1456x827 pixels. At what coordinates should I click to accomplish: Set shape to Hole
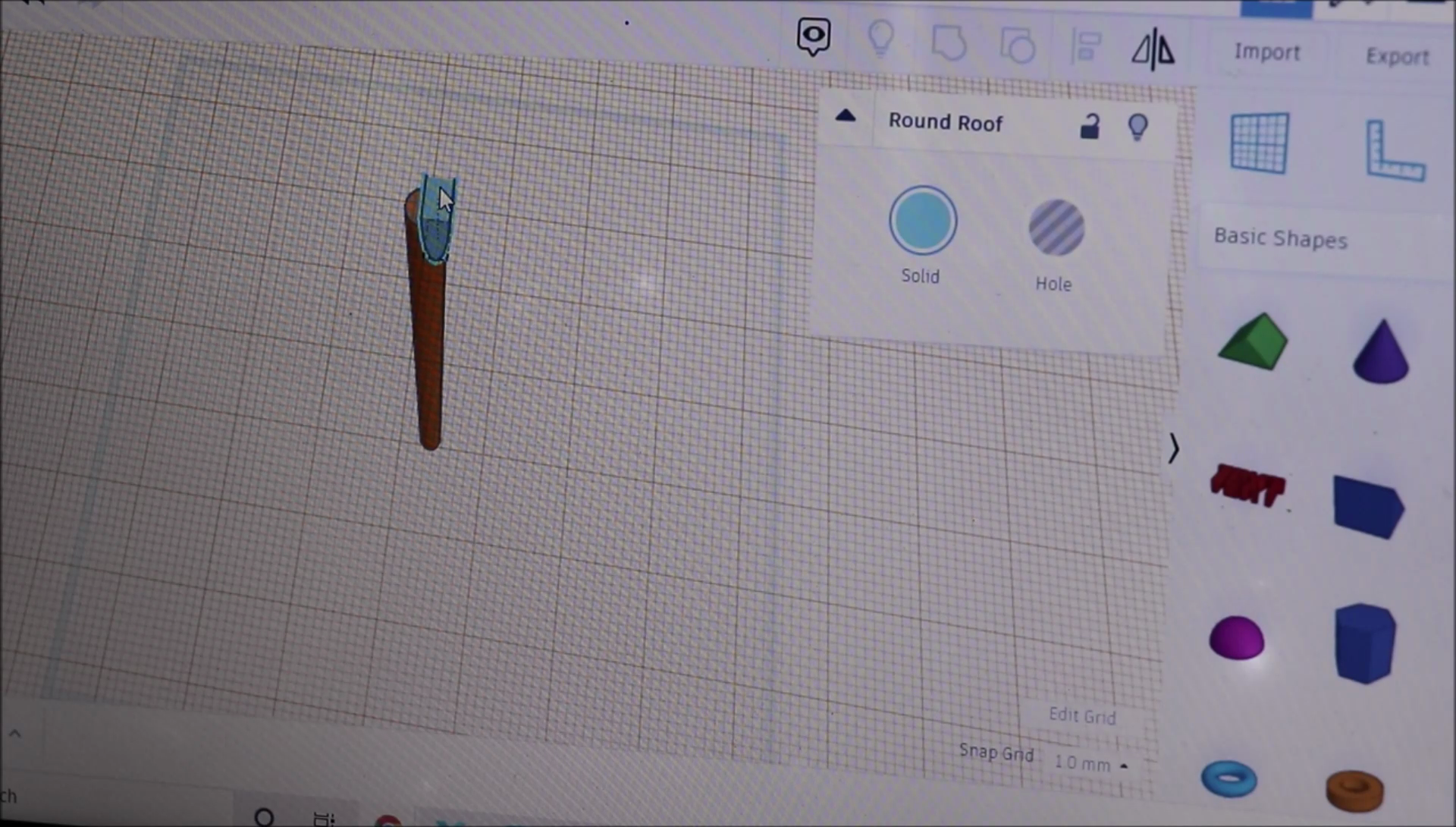[1056, 228]
